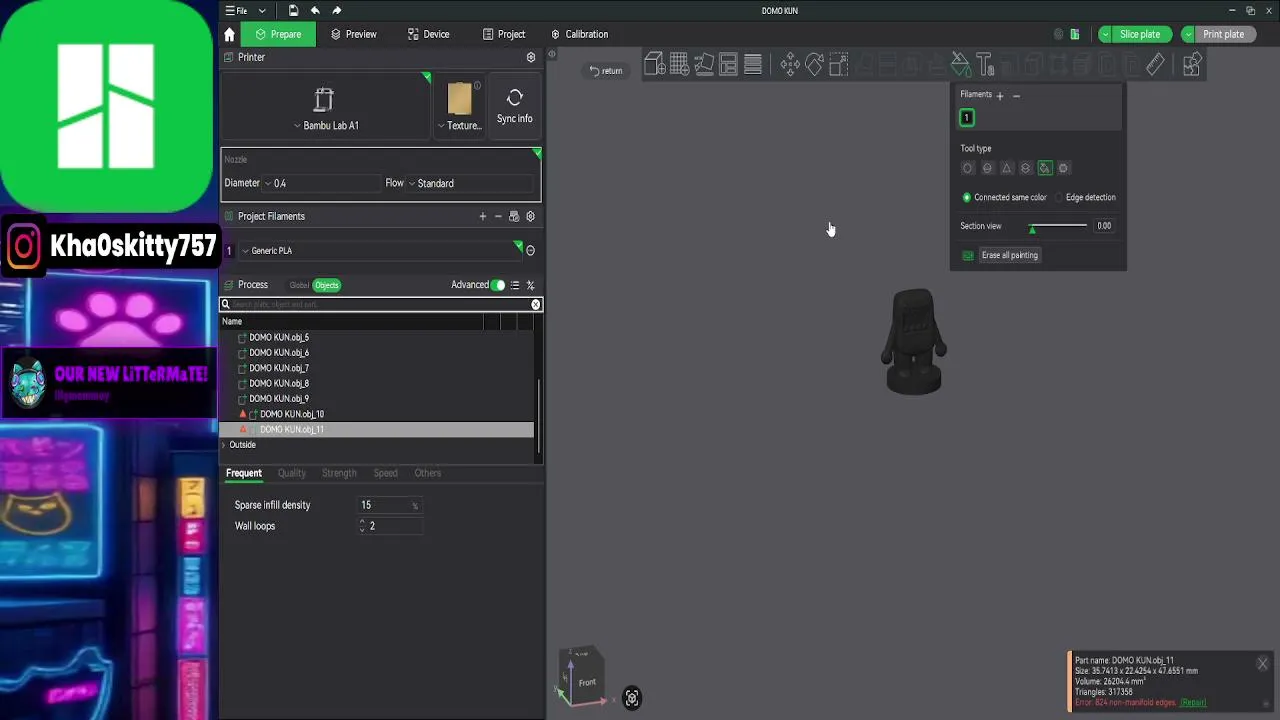Click the Sync info button

click(515, 106)
